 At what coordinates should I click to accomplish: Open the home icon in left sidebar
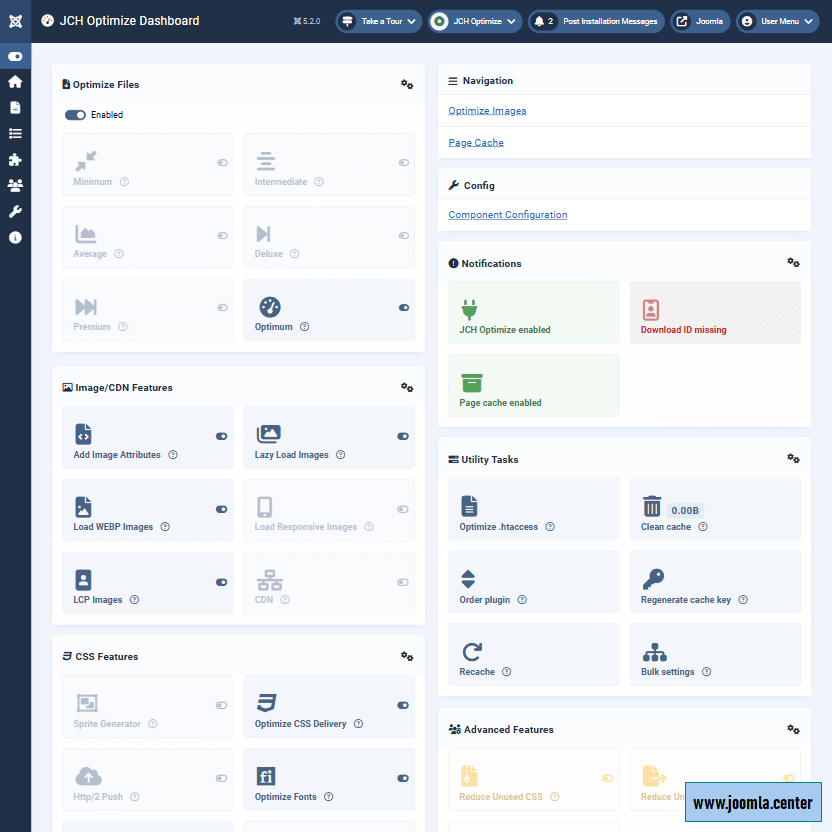(15, 82)
